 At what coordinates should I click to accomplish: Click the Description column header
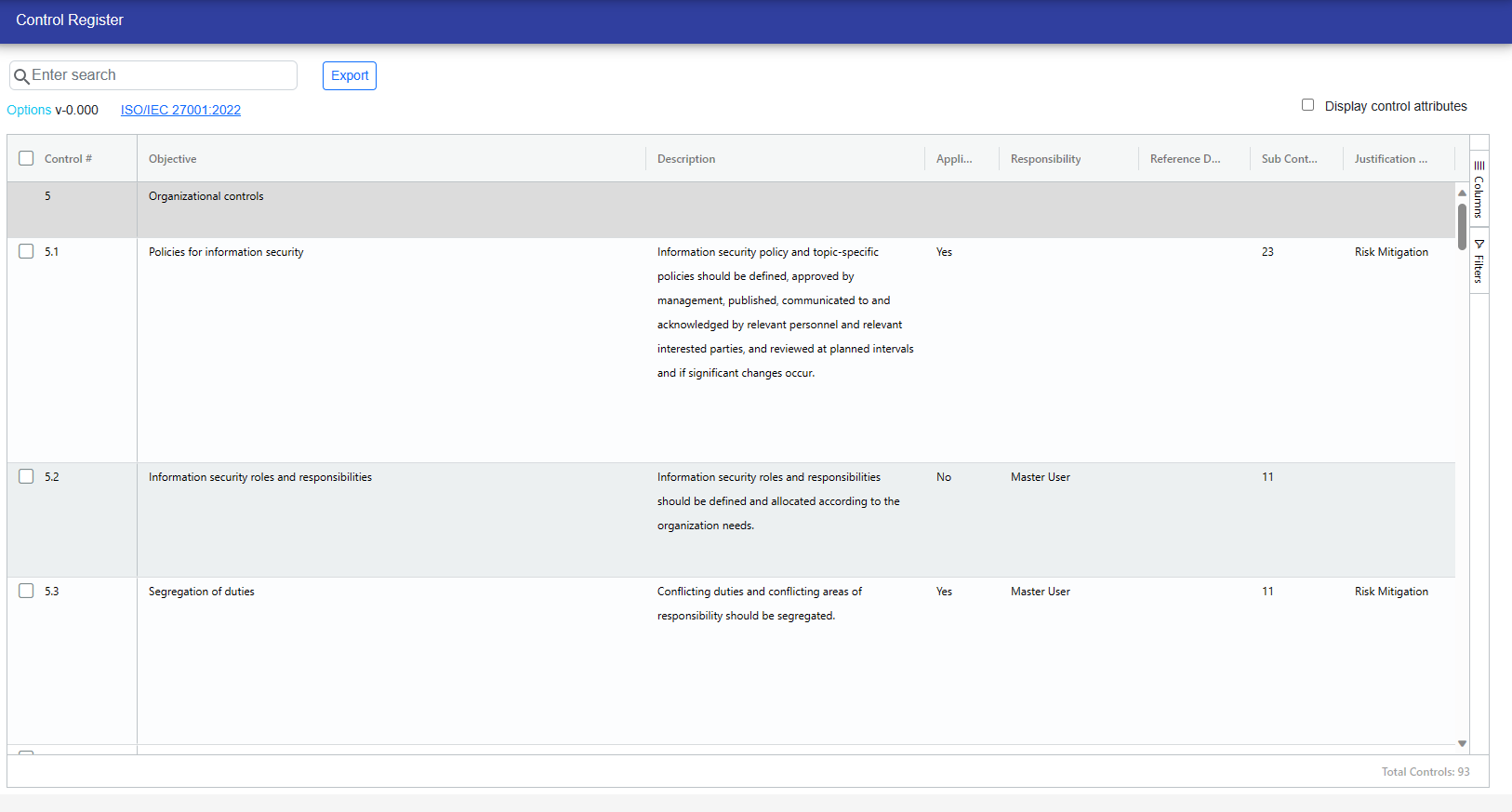click(686, 159)
